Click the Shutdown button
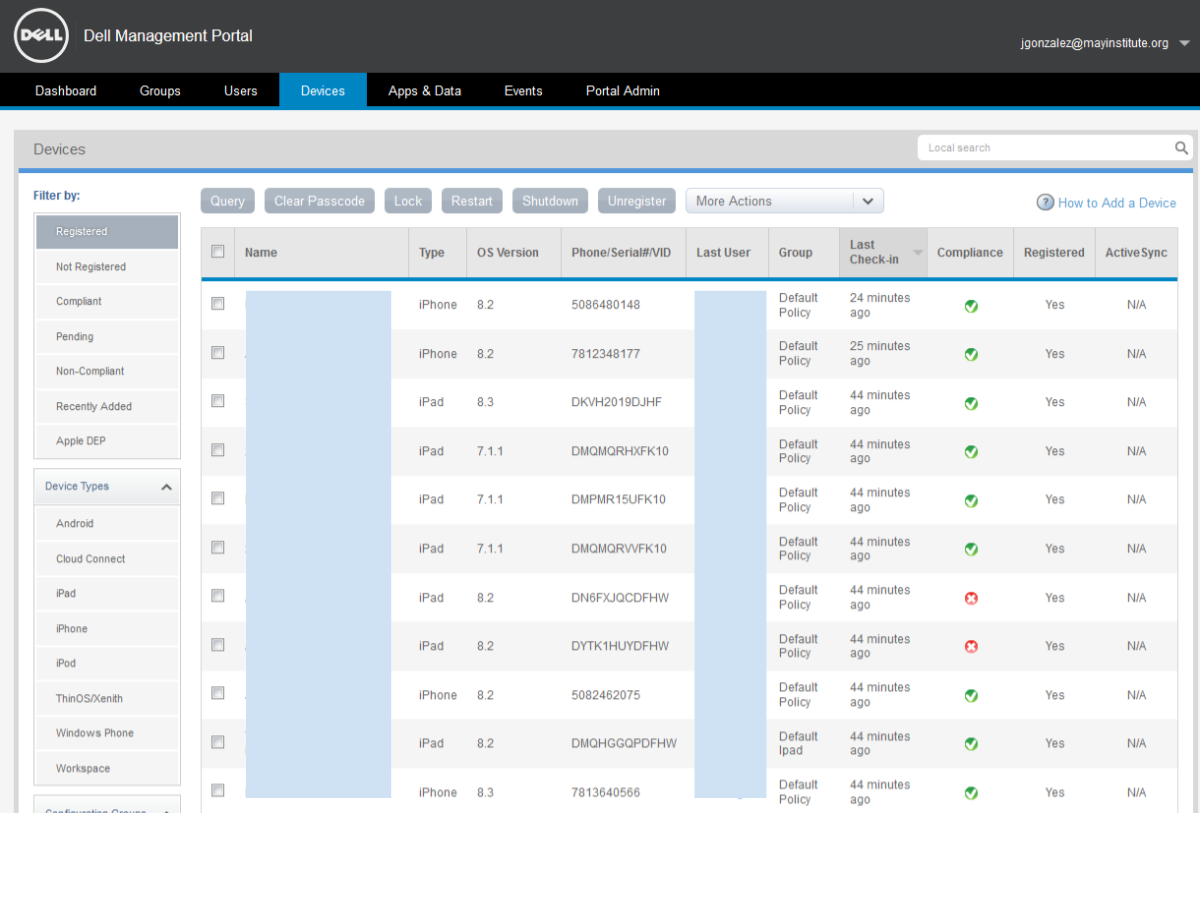Viewport: 1200px width, 900px height. (550, 201)
